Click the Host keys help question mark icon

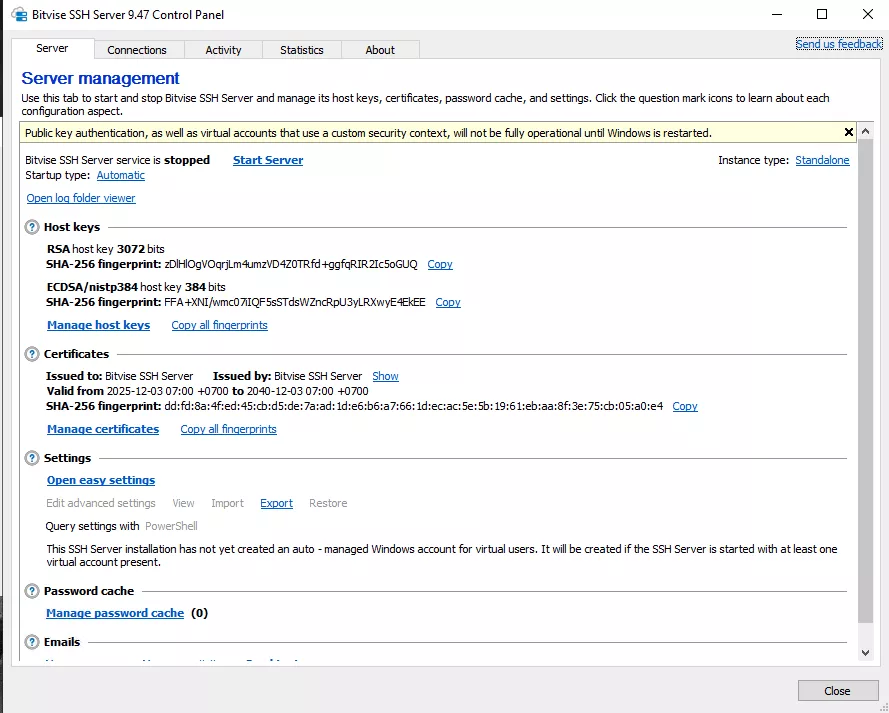click(32, 227)
